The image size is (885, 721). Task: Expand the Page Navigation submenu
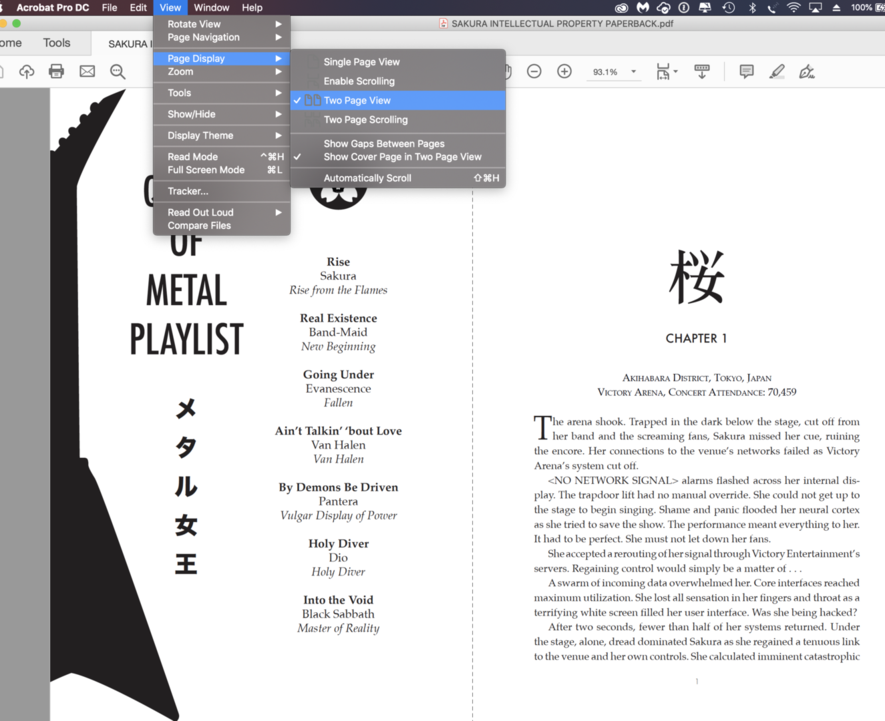pos(222,37)
